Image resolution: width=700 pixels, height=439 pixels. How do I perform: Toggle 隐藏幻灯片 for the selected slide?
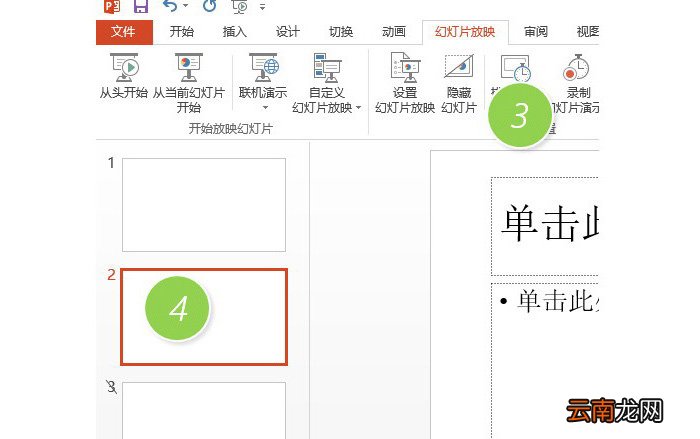click(x=459, y=83)
